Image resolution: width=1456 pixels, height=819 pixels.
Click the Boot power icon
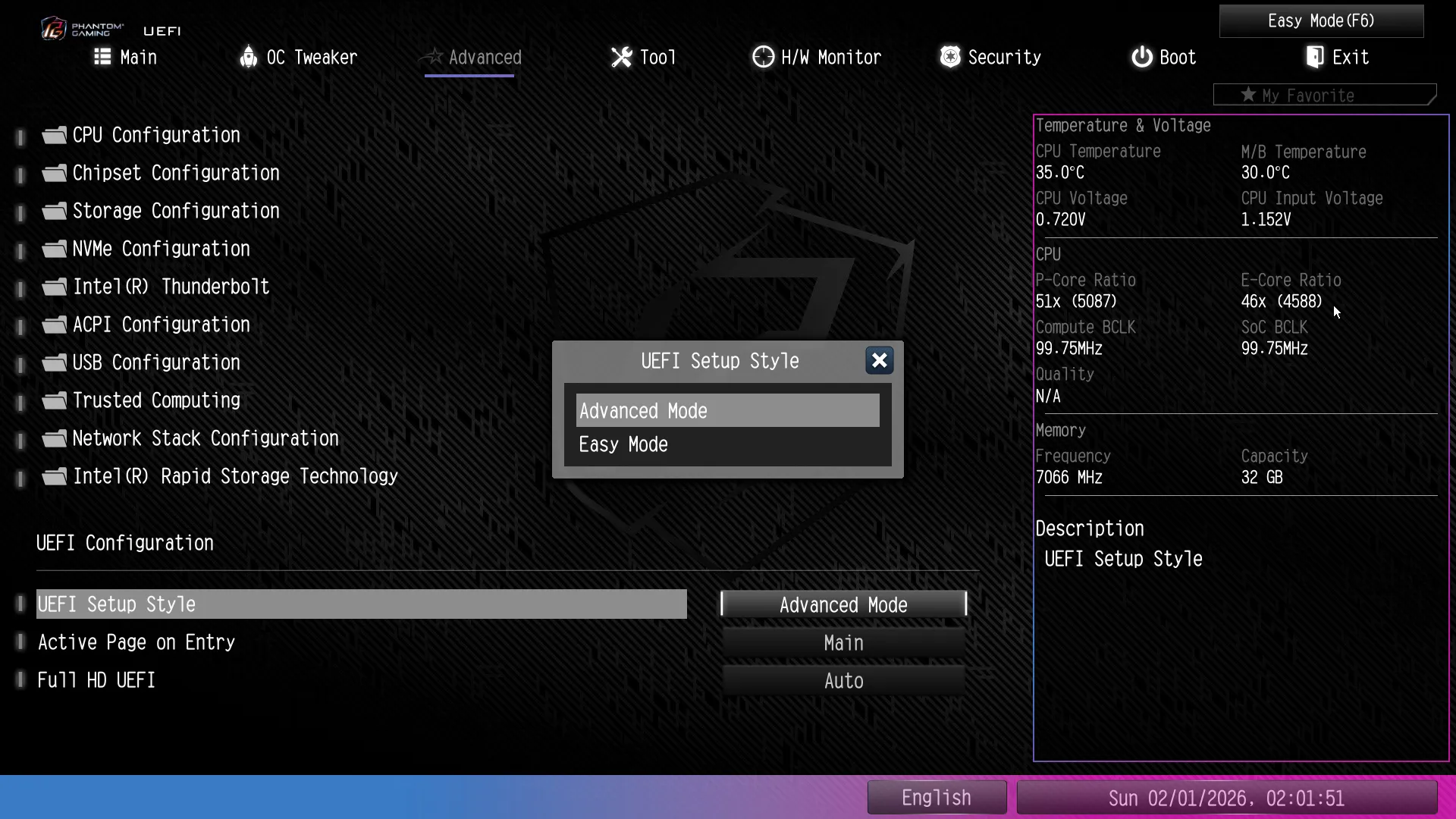click(1141, 57)
